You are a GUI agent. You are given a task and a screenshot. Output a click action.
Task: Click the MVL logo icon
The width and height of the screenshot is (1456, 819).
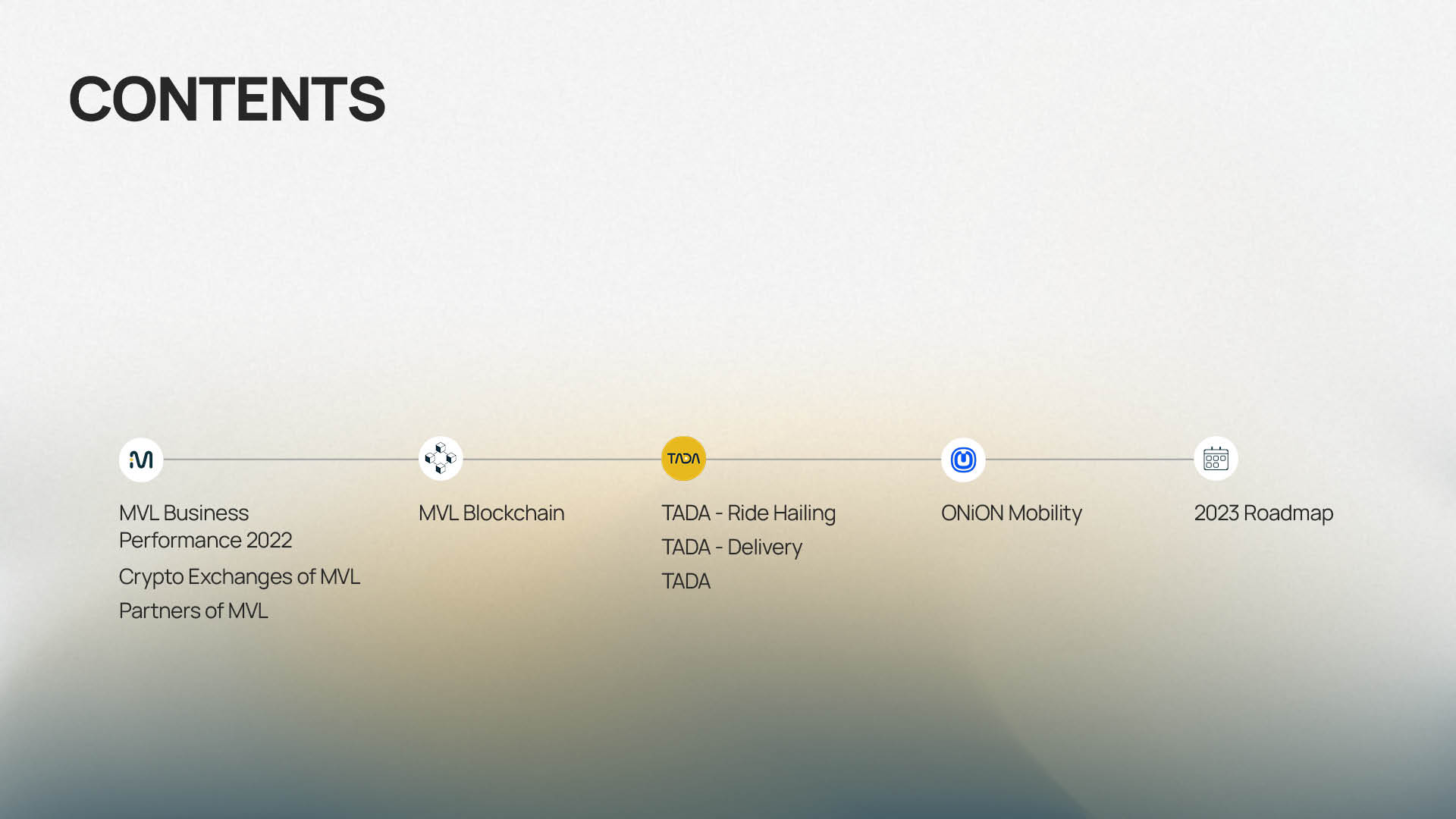[140, 458]
